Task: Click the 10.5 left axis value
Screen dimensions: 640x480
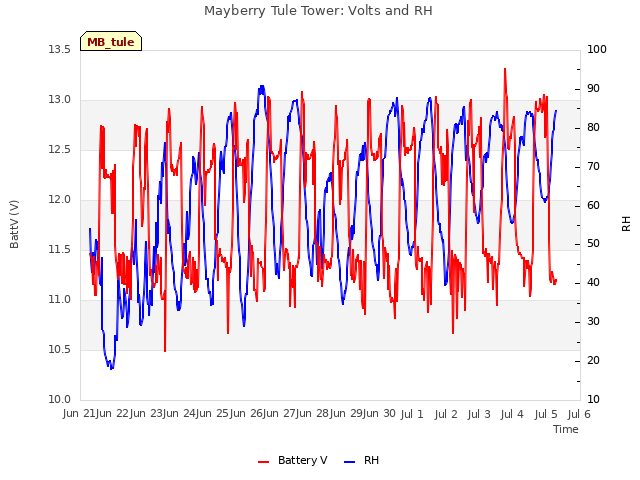Action: 59,350
